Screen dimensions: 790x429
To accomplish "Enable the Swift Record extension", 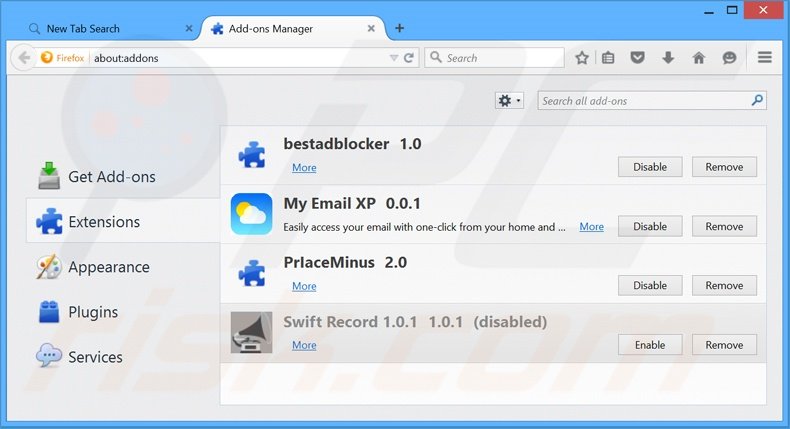I will (x=649, y=345).
